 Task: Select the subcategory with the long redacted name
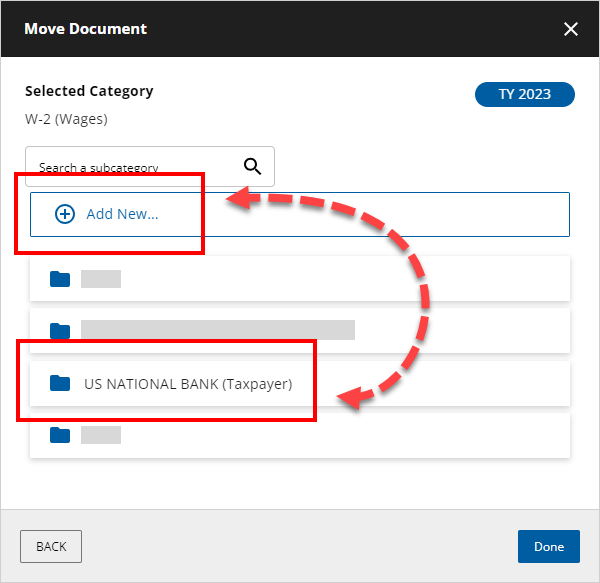[x=299, y=330]
